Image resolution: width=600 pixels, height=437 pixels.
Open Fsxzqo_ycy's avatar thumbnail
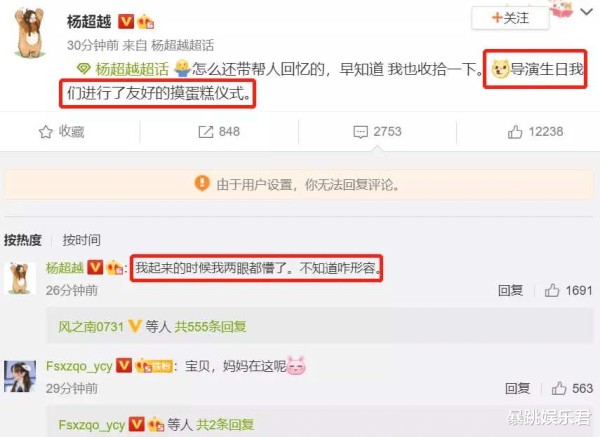point(20,376)
